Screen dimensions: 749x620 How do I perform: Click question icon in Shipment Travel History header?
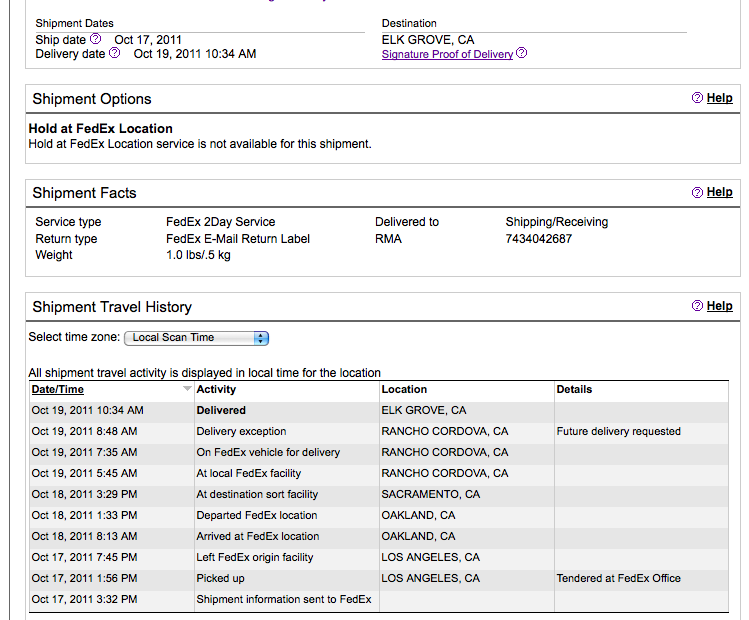coord(697,306)
